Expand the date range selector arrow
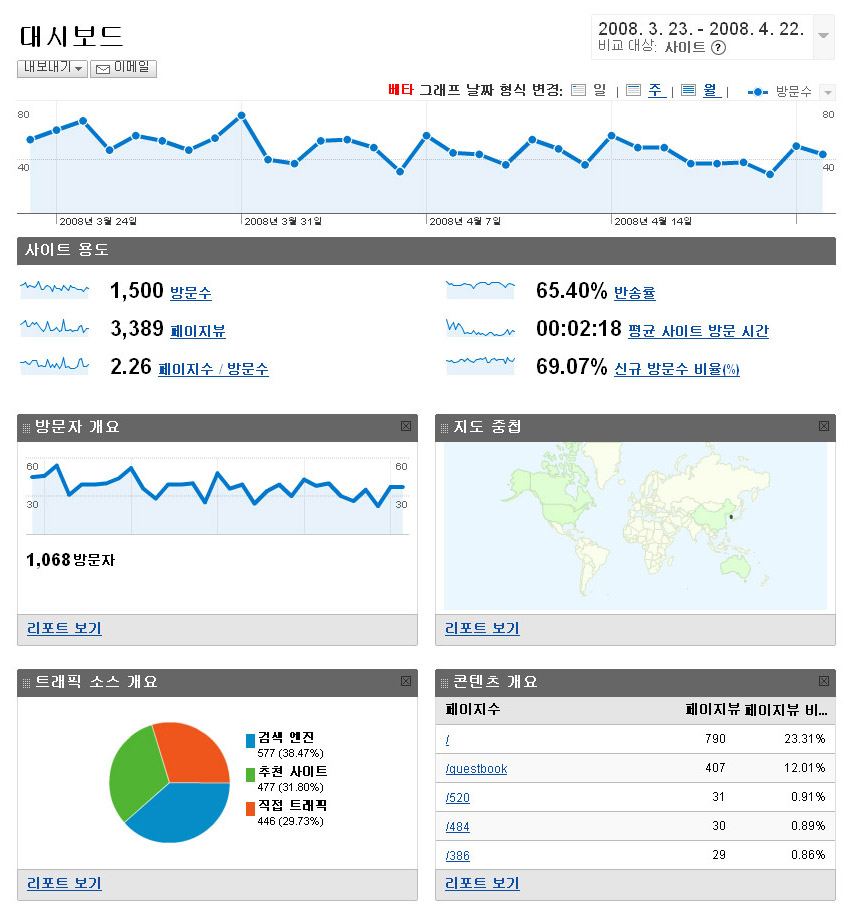The height and width of the screenshot is (912, 850). [823, 36]
